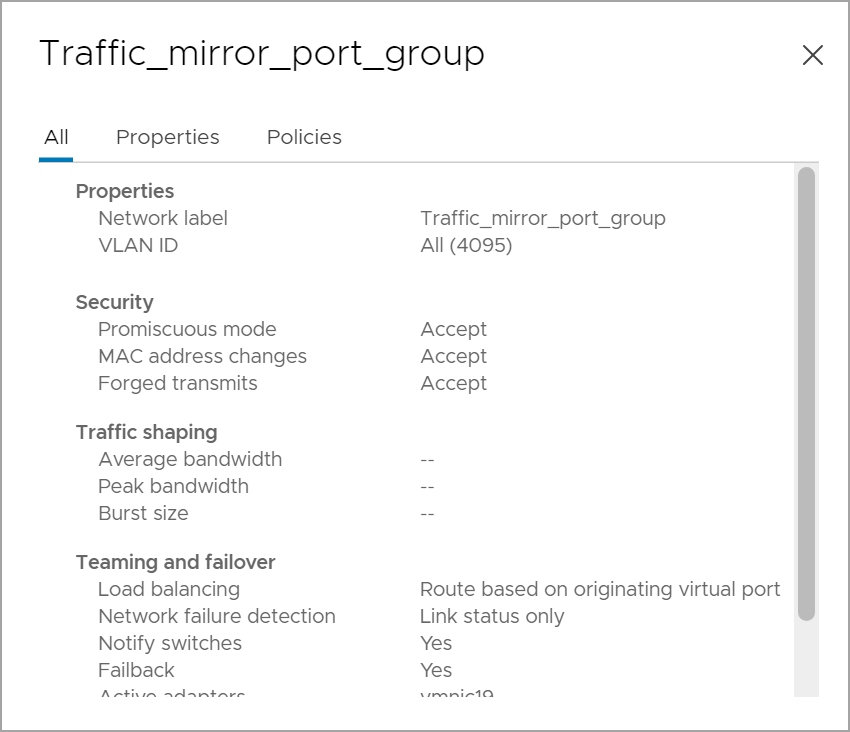Switch to the Properties tab
Viewport: 850px width, 732px height.
click(167, 137)
